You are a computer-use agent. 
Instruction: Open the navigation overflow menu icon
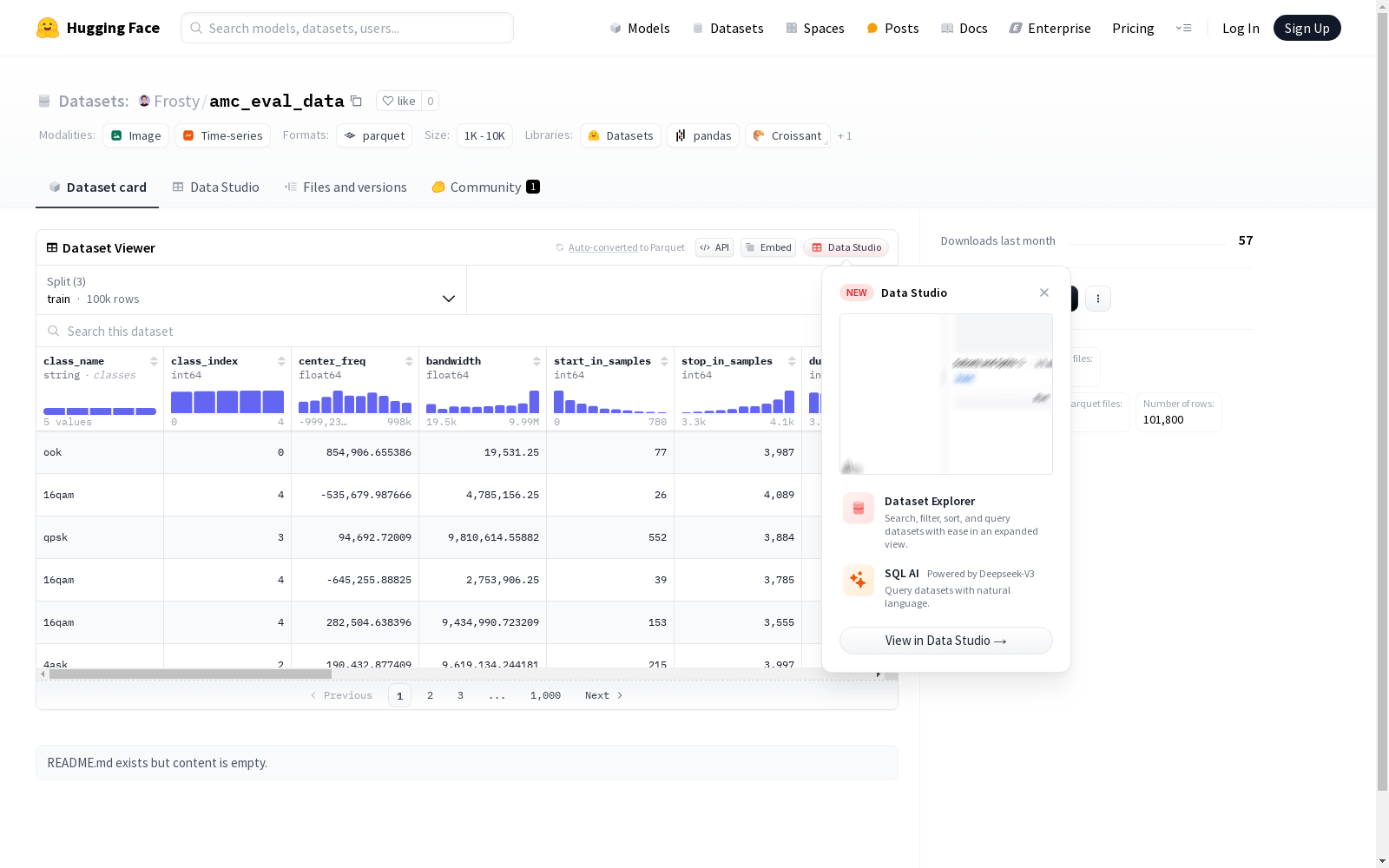click(1183, 28)
